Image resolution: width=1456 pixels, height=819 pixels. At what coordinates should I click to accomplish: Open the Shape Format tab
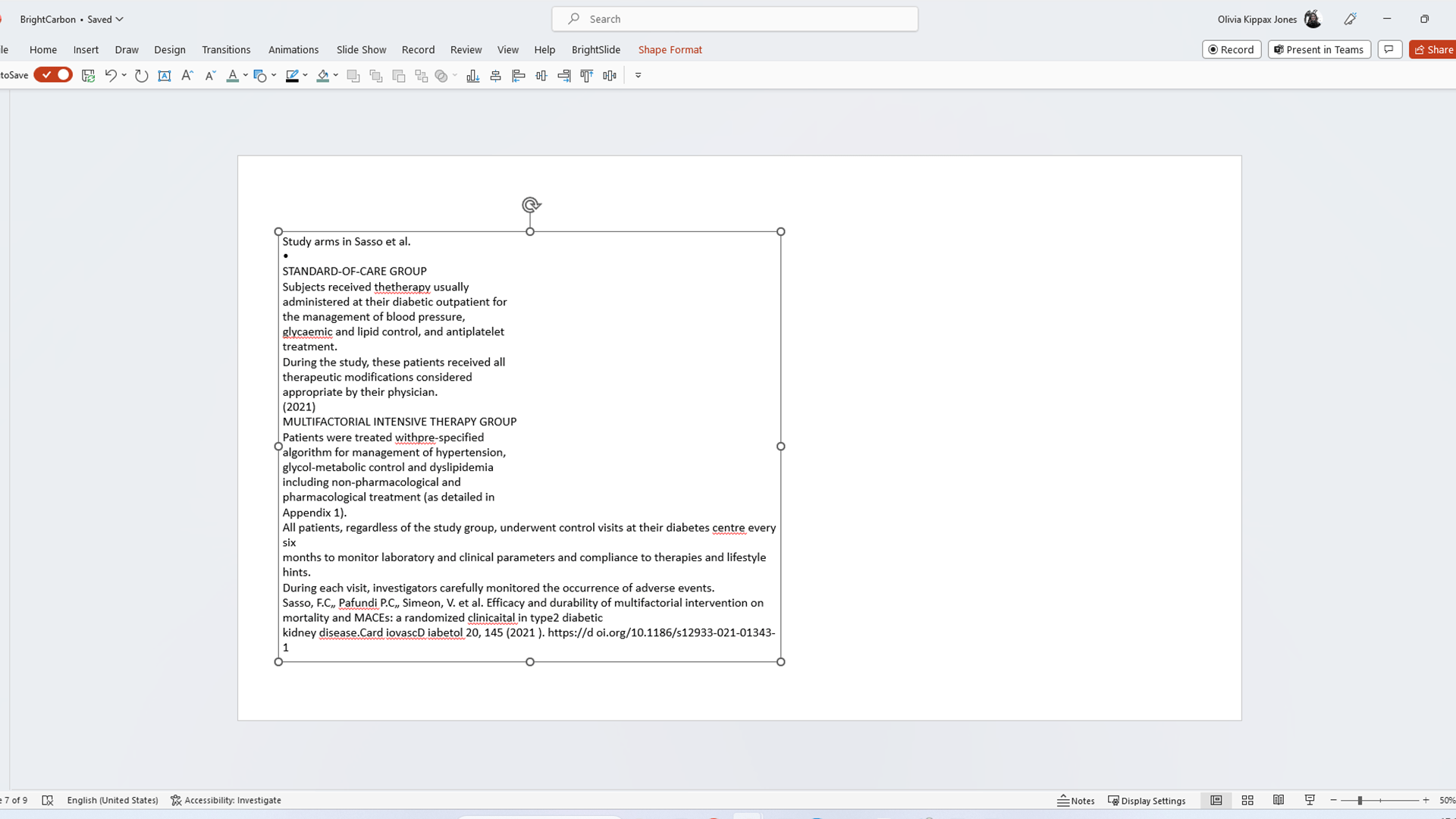[670, 49]
